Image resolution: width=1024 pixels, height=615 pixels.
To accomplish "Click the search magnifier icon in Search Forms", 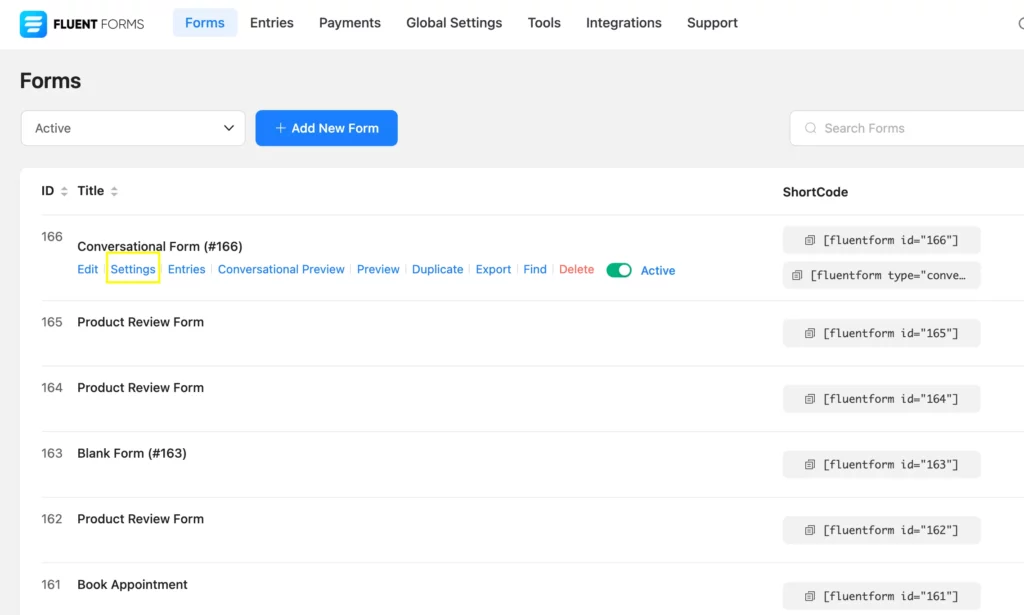I will (810, 128).
